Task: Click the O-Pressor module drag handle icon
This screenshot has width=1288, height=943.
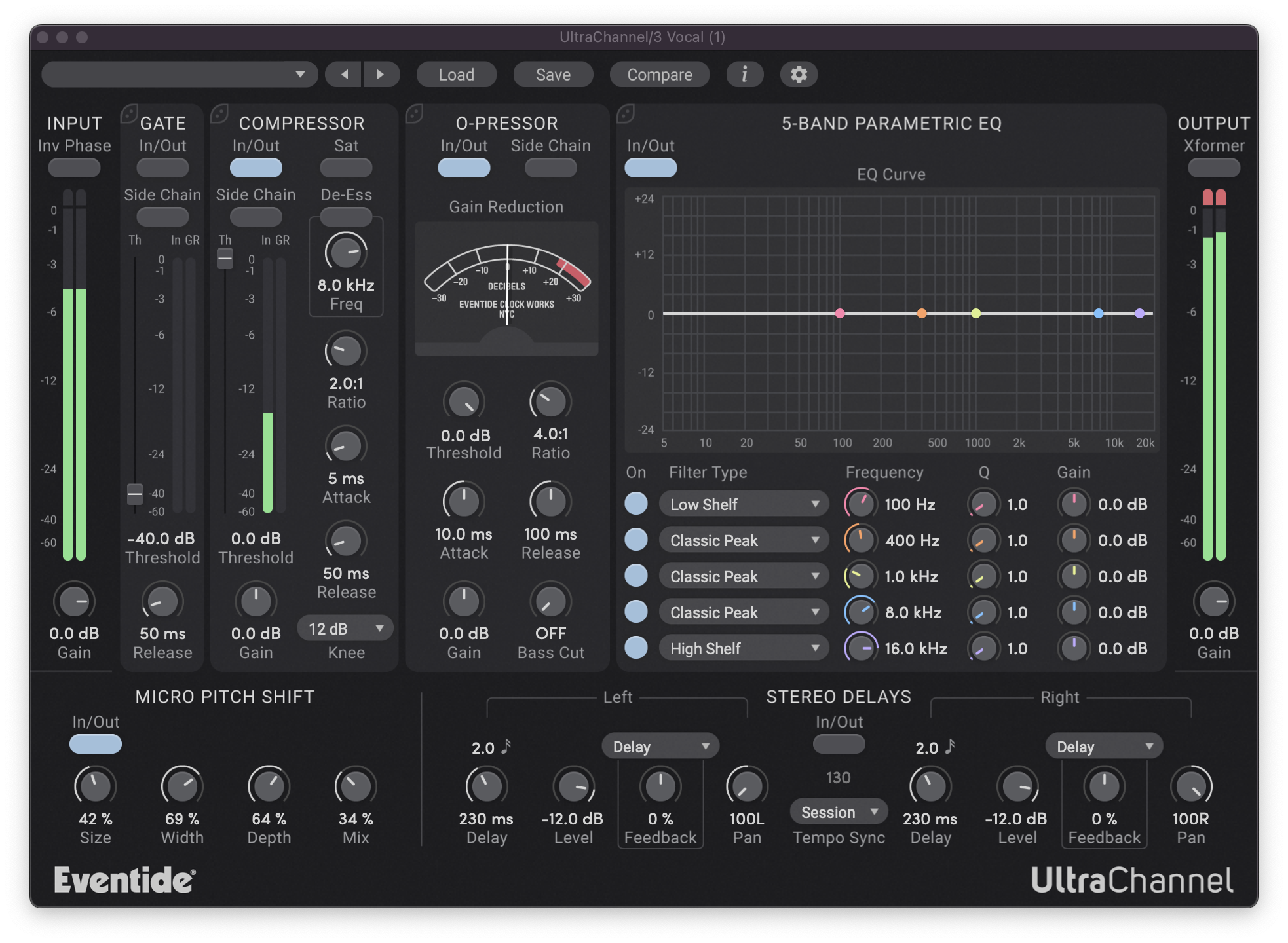Action: [x=414, y=114]
